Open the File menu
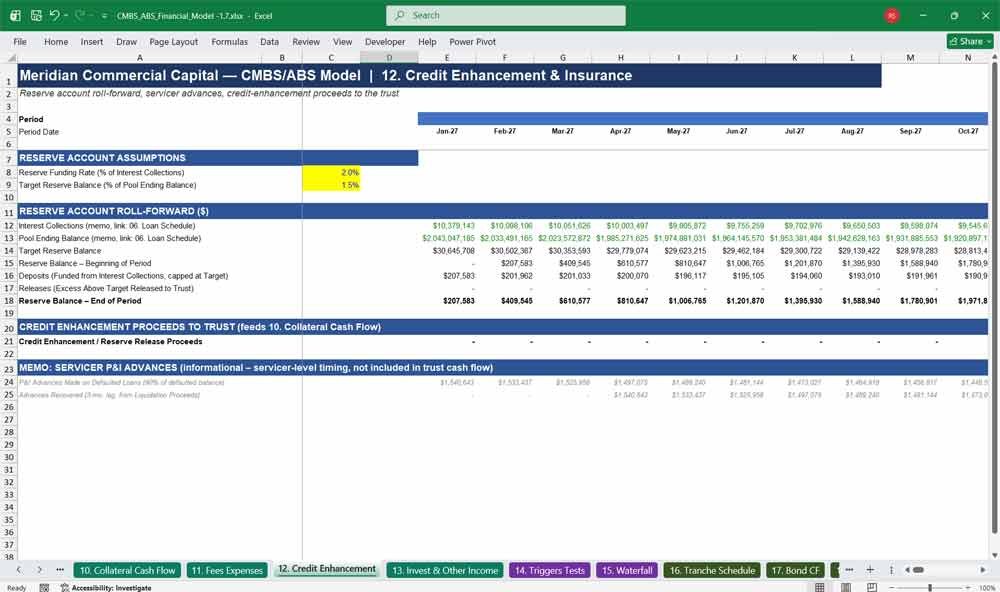 pyautogui.click(x=20, y=41)
